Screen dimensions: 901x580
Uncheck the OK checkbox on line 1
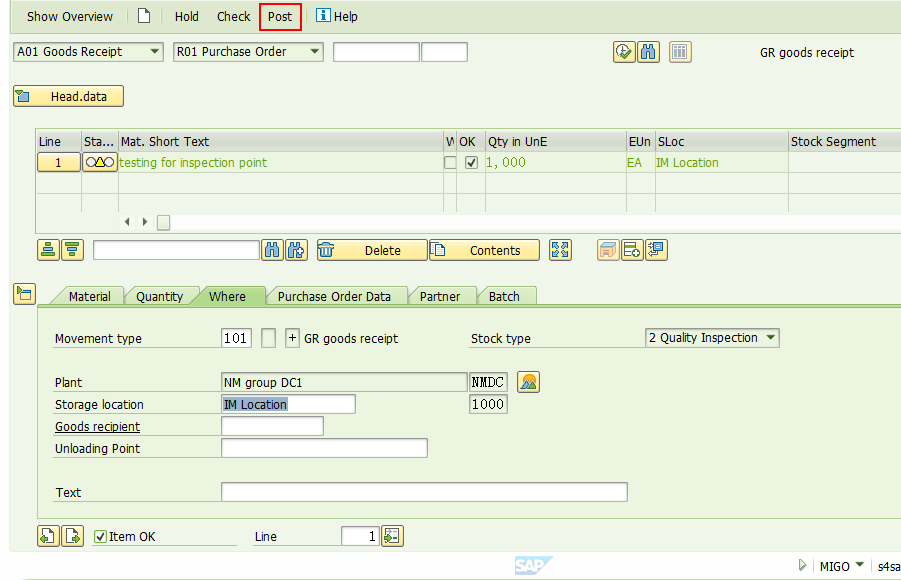(469, 160)
